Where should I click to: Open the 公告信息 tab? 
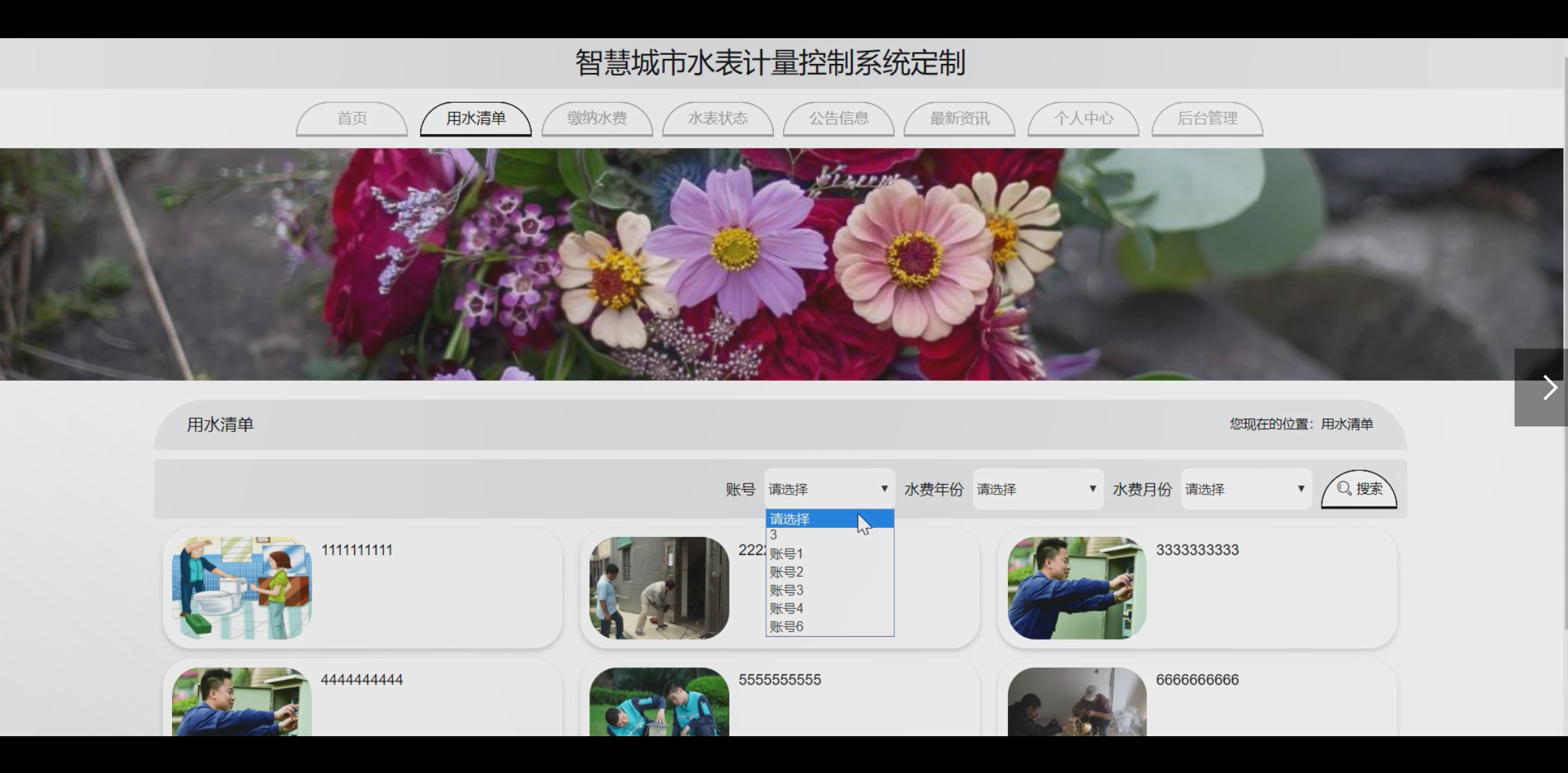838,118
